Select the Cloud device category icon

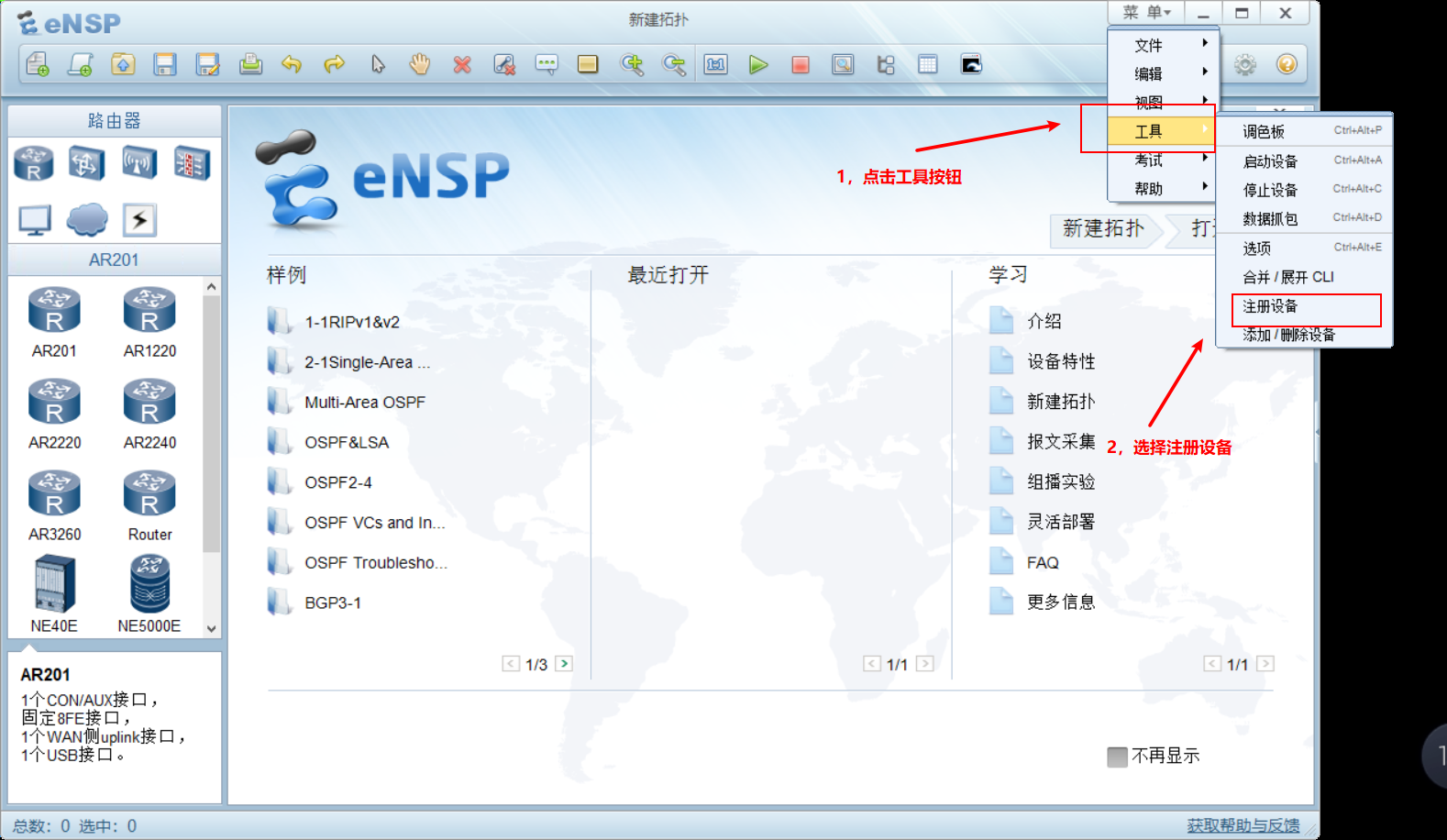tap(87, 220)
